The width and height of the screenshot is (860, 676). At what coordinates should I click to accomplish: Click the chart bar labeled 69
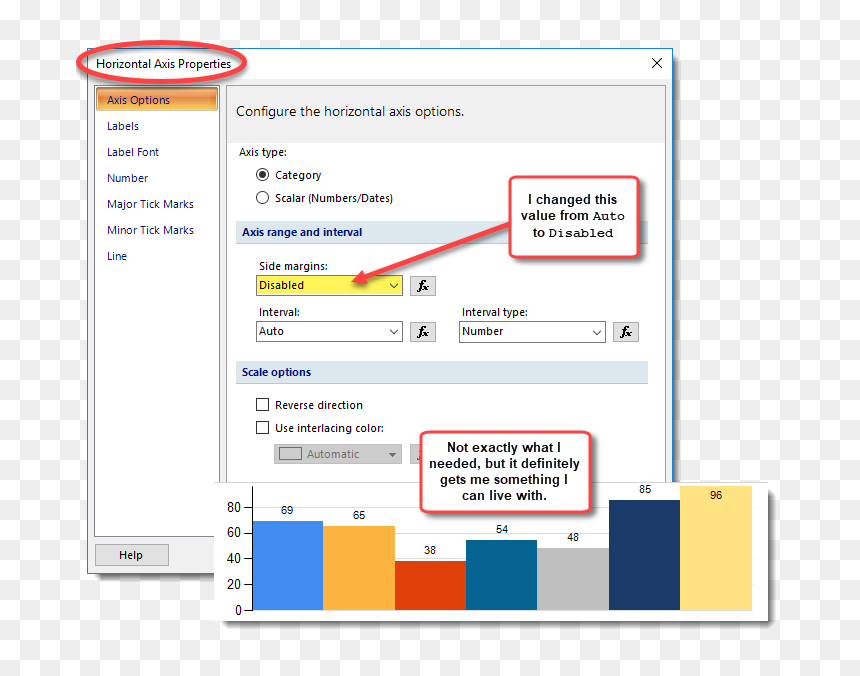pos(288,565)
